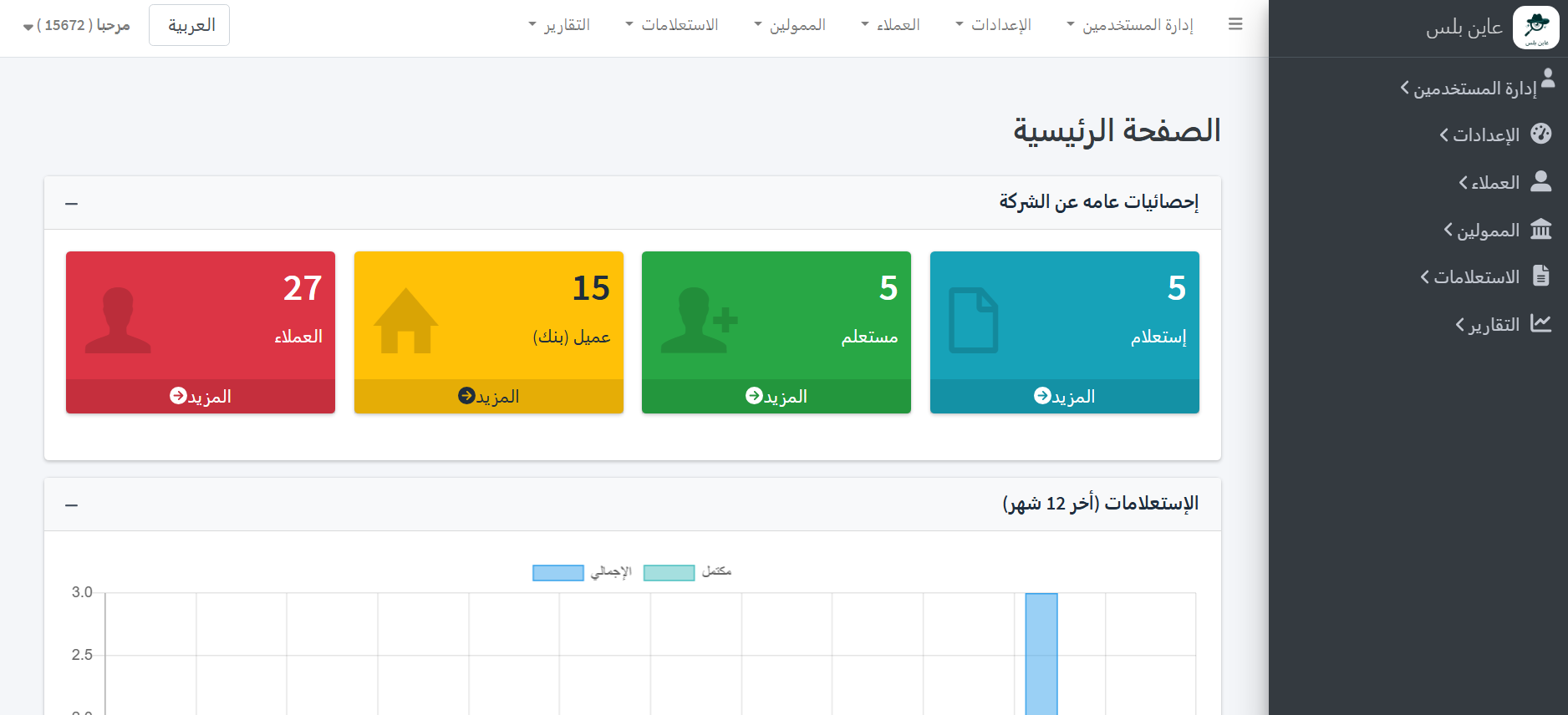
Task: Toggle sidebar with the hamburger menu icon
Action: click(1235, 24)
